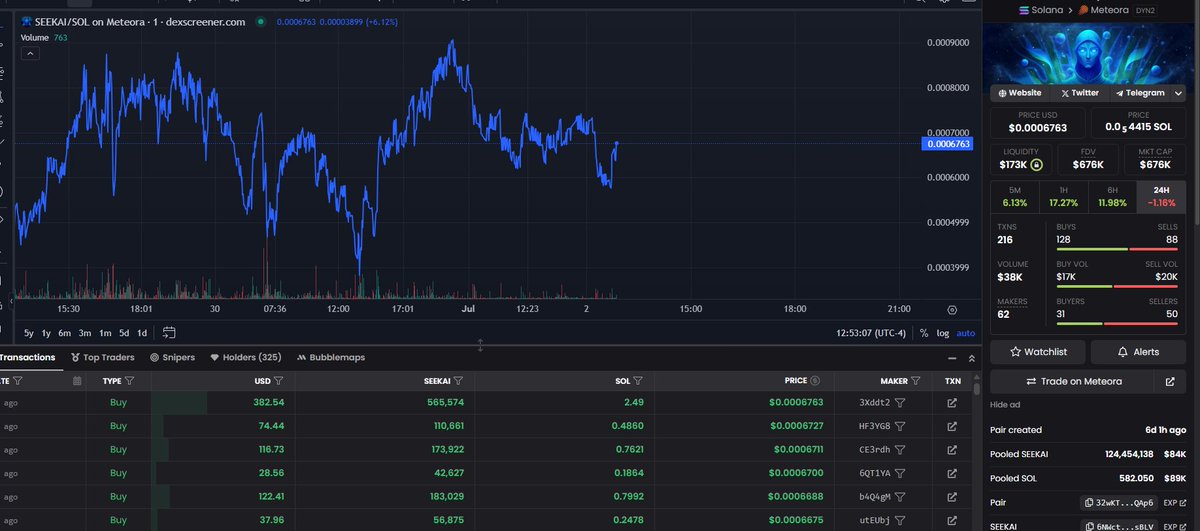Viewport: 1200px width, 531px height.
Task: Click Solana in breadcrumb
Action: (x=1043, y=10)
